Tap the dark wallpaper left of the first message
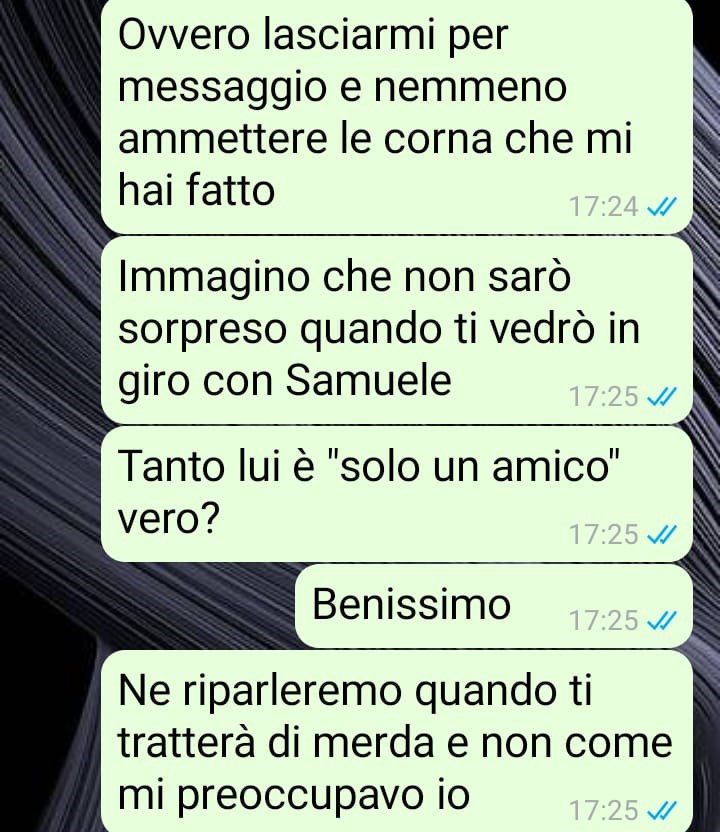This screenshot has height=832, width=720. click(50, 115)
